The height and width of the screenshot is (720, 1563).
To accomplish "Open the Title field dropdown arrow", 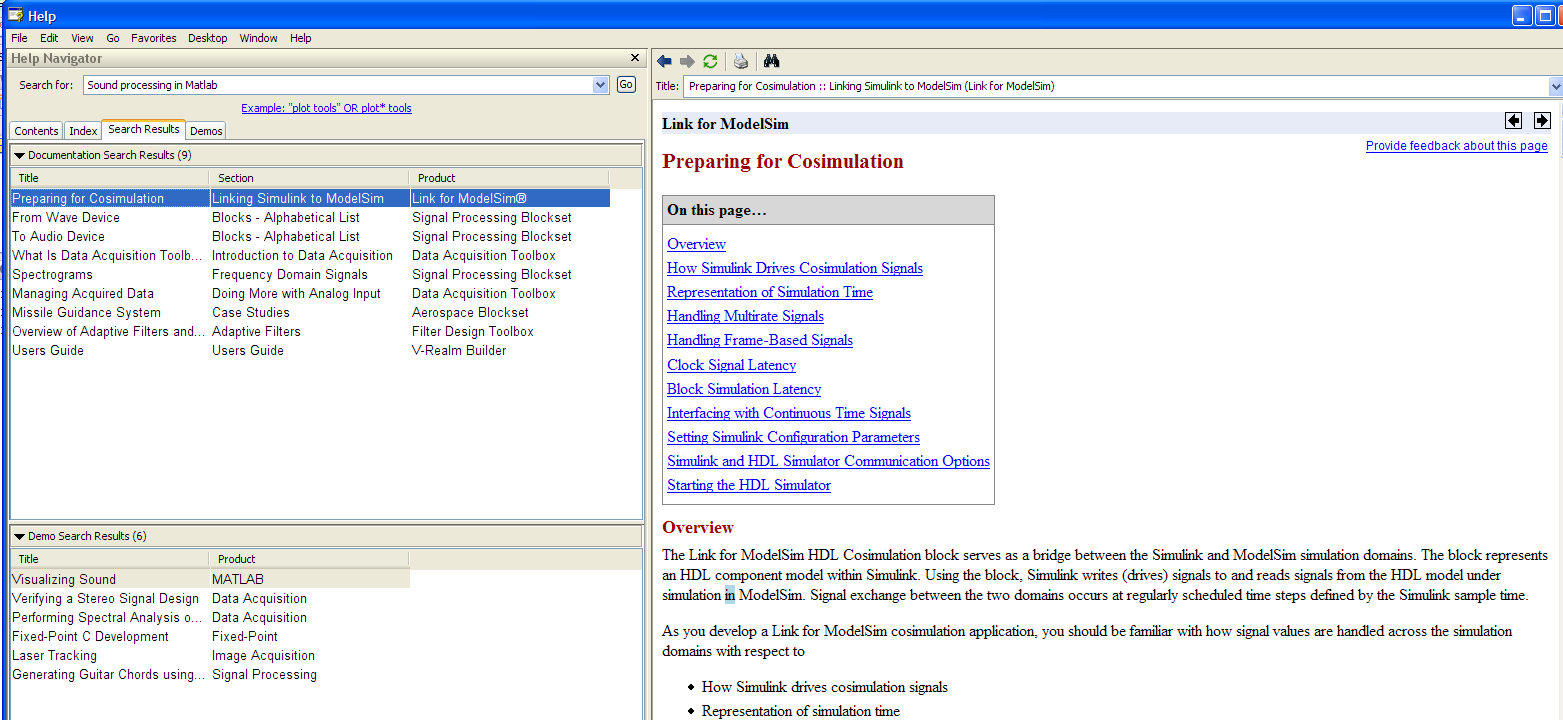I will pyautogui.click(x=1555, y=86).
